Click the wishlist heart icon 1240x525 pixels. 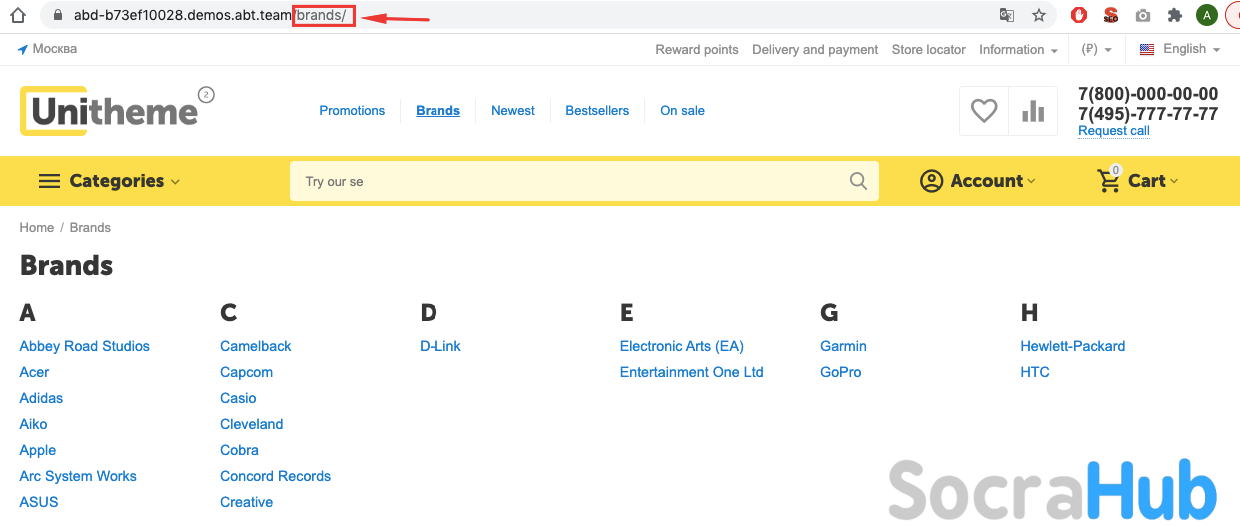pos(984,111)
